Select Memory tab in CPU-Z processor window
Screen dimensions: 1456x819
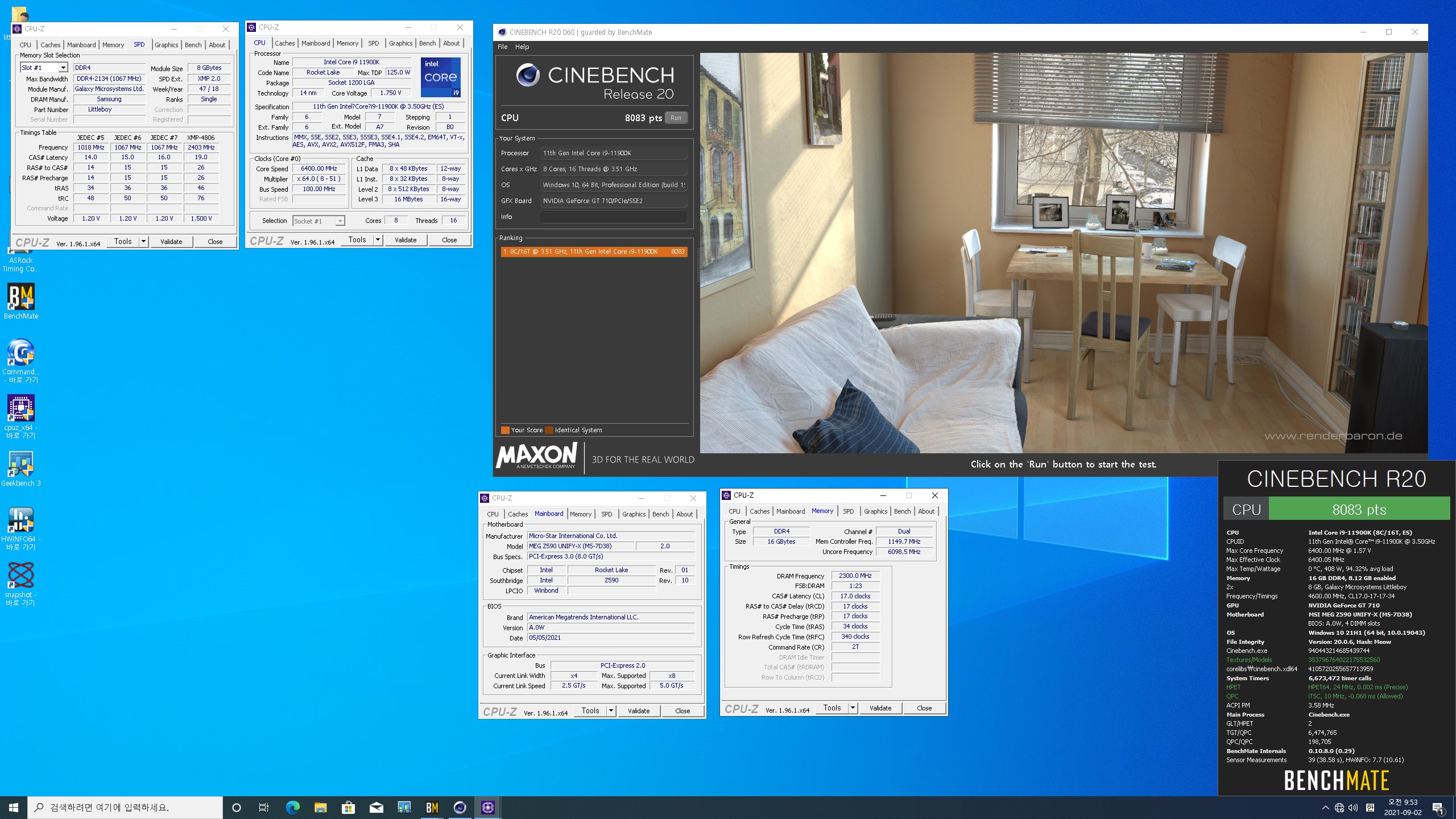347,43
